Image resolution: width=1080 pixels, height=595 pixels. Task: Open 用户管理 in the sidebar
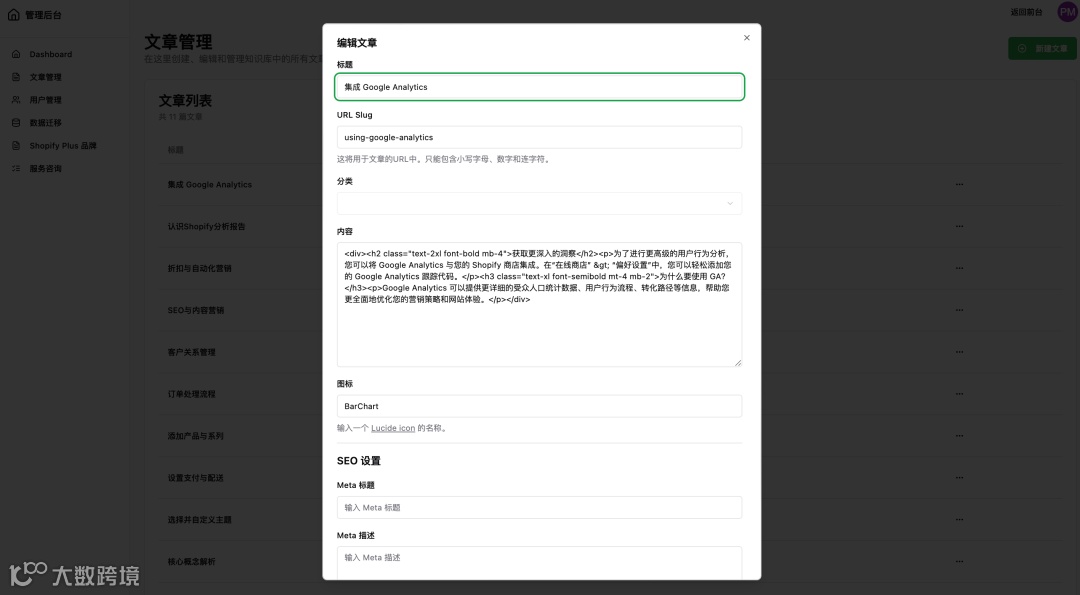click(x=45, y=100)
